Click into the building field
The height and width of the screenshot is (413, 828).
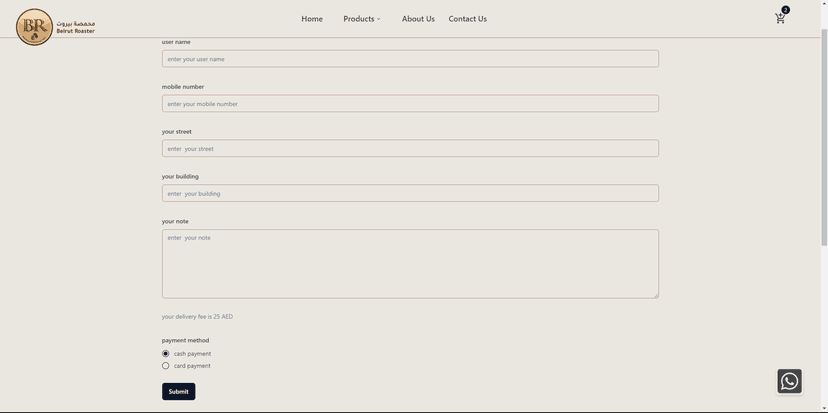410,194
